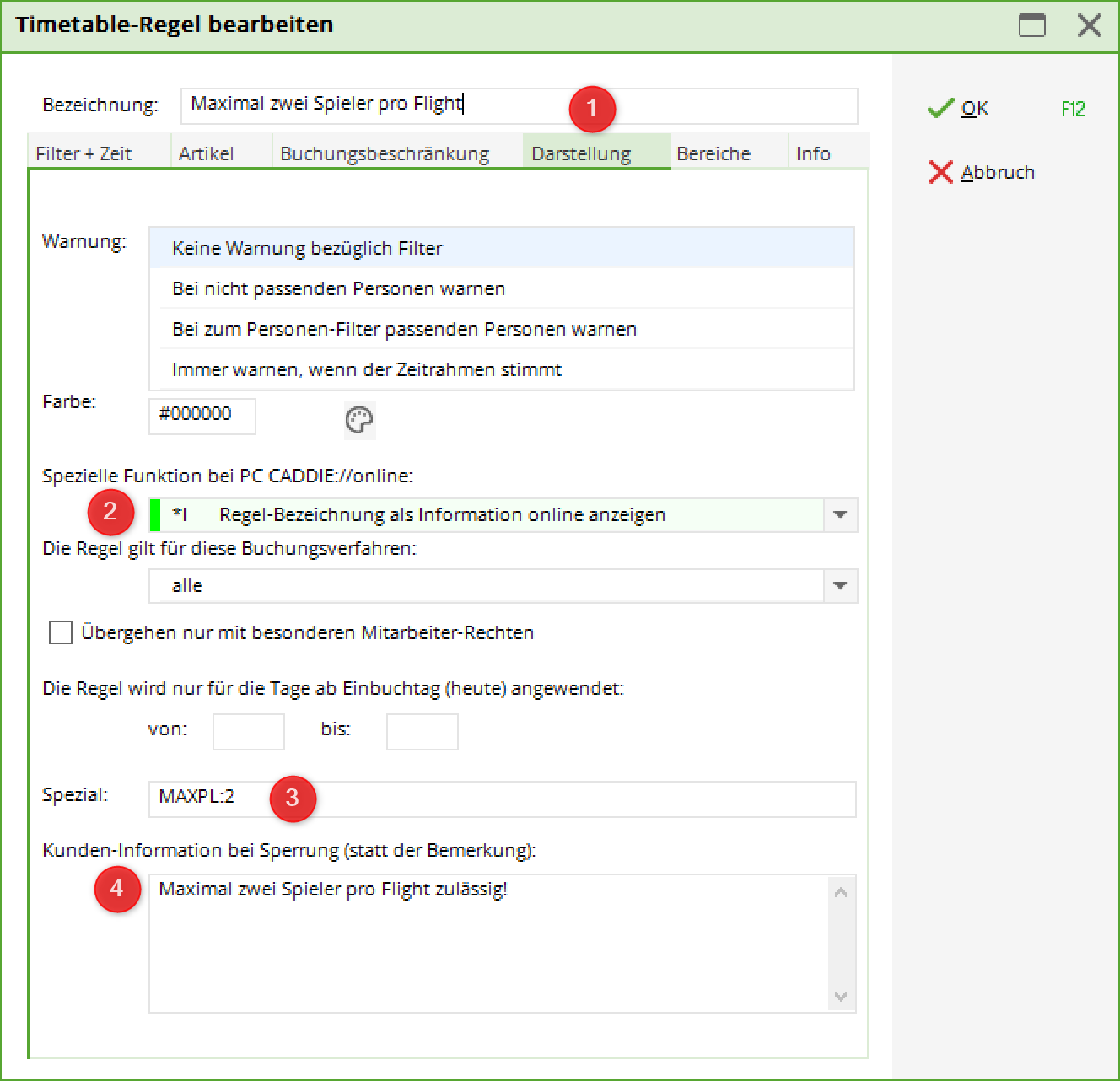Select the Bereiche tab

pyautogui.click(x=713, y=153)
